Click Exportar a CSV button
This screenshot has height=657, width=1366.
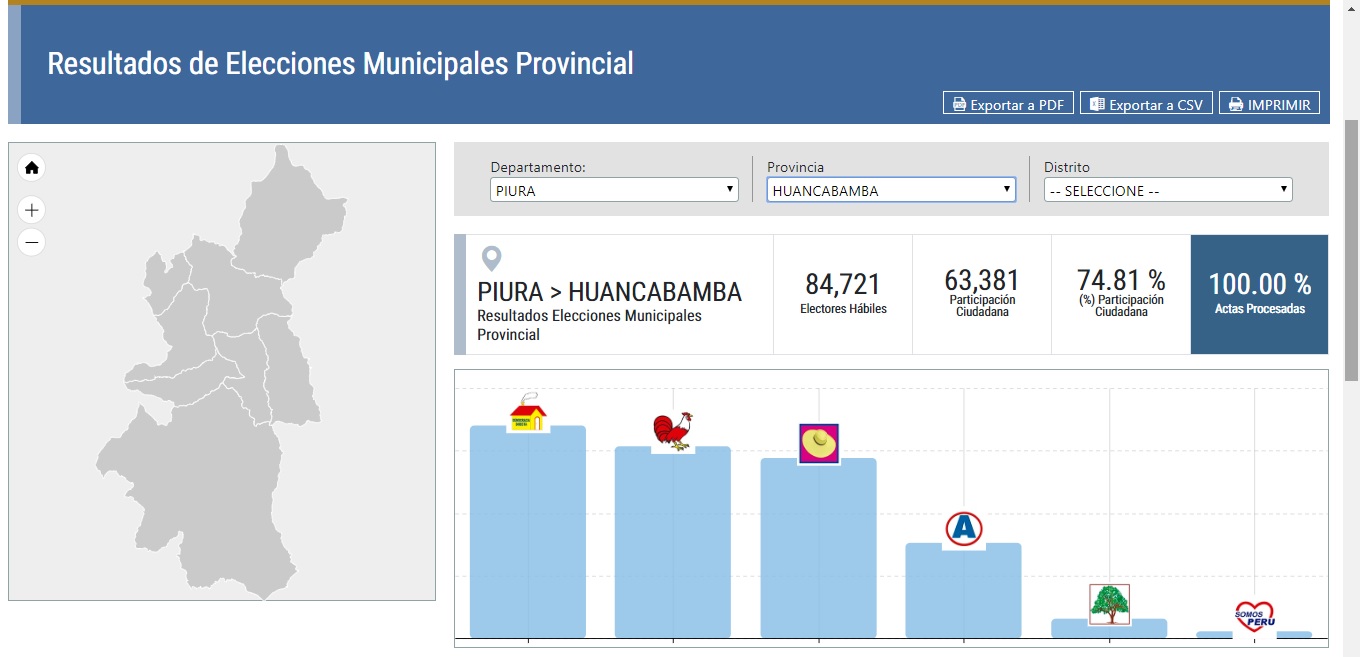tap(1146, 104)
